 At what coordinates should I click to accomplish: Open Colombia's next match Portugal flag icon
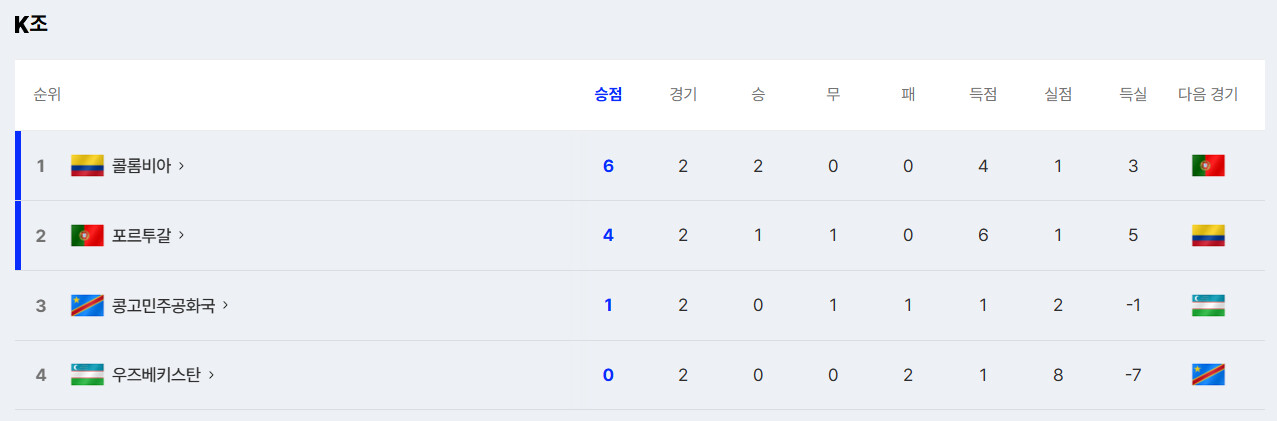(1208, 166)
